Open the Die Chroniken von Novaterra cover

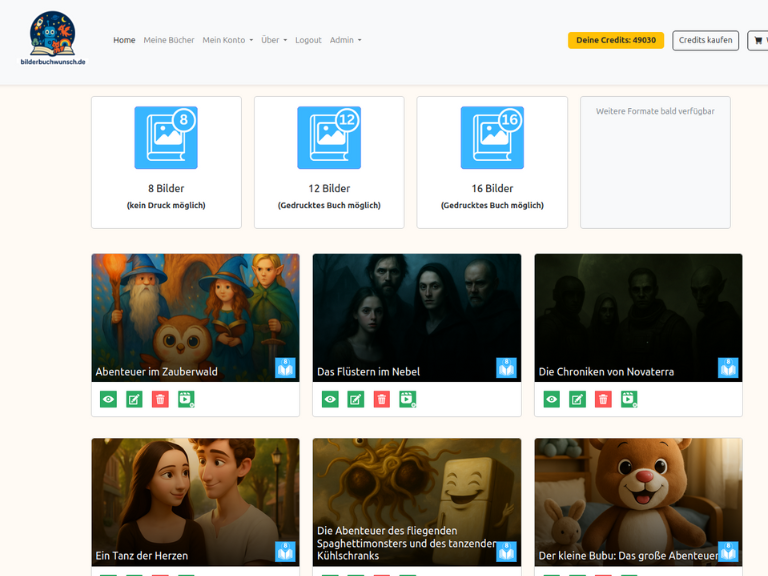[638, 317]
